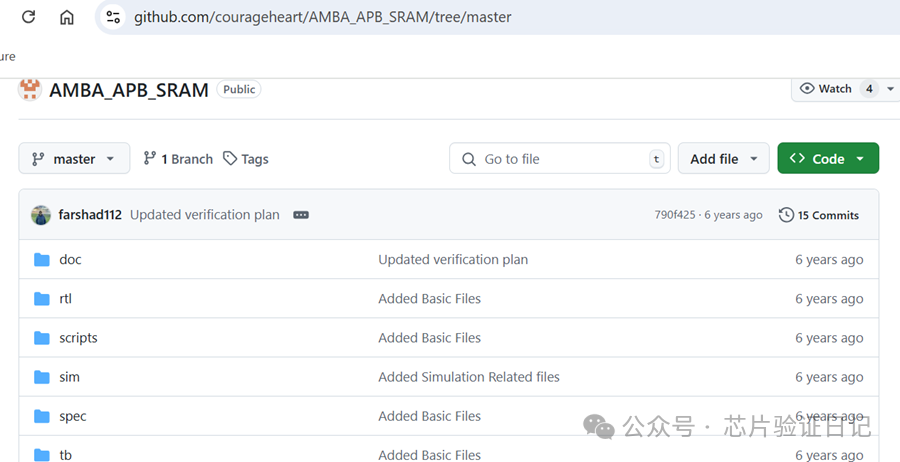This screenshot has width=900, height=462.
Task: Open the doc folder
Action: point(70,259)
